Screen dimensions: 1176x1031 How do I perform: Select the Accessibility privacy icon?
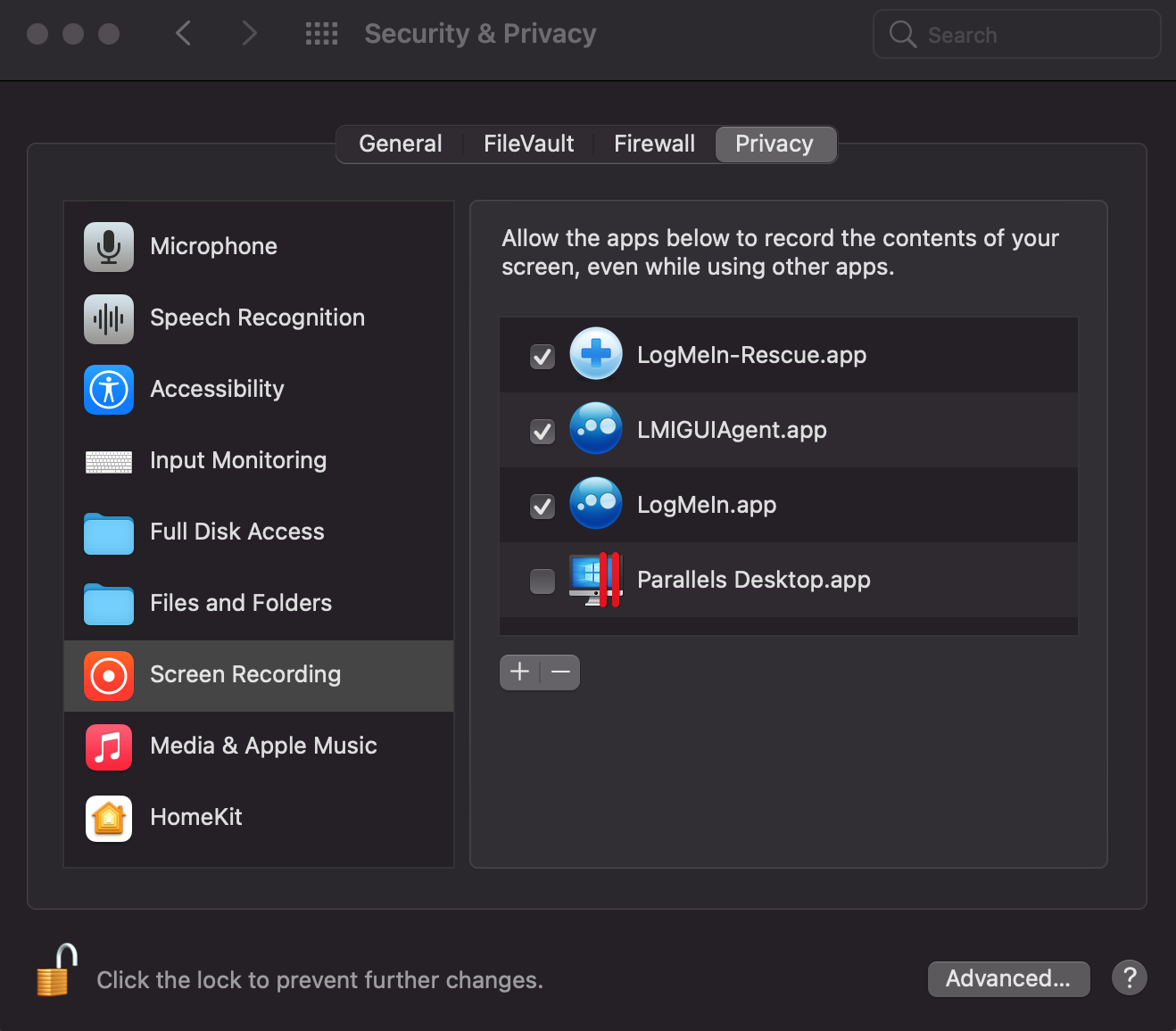(108, 390)
